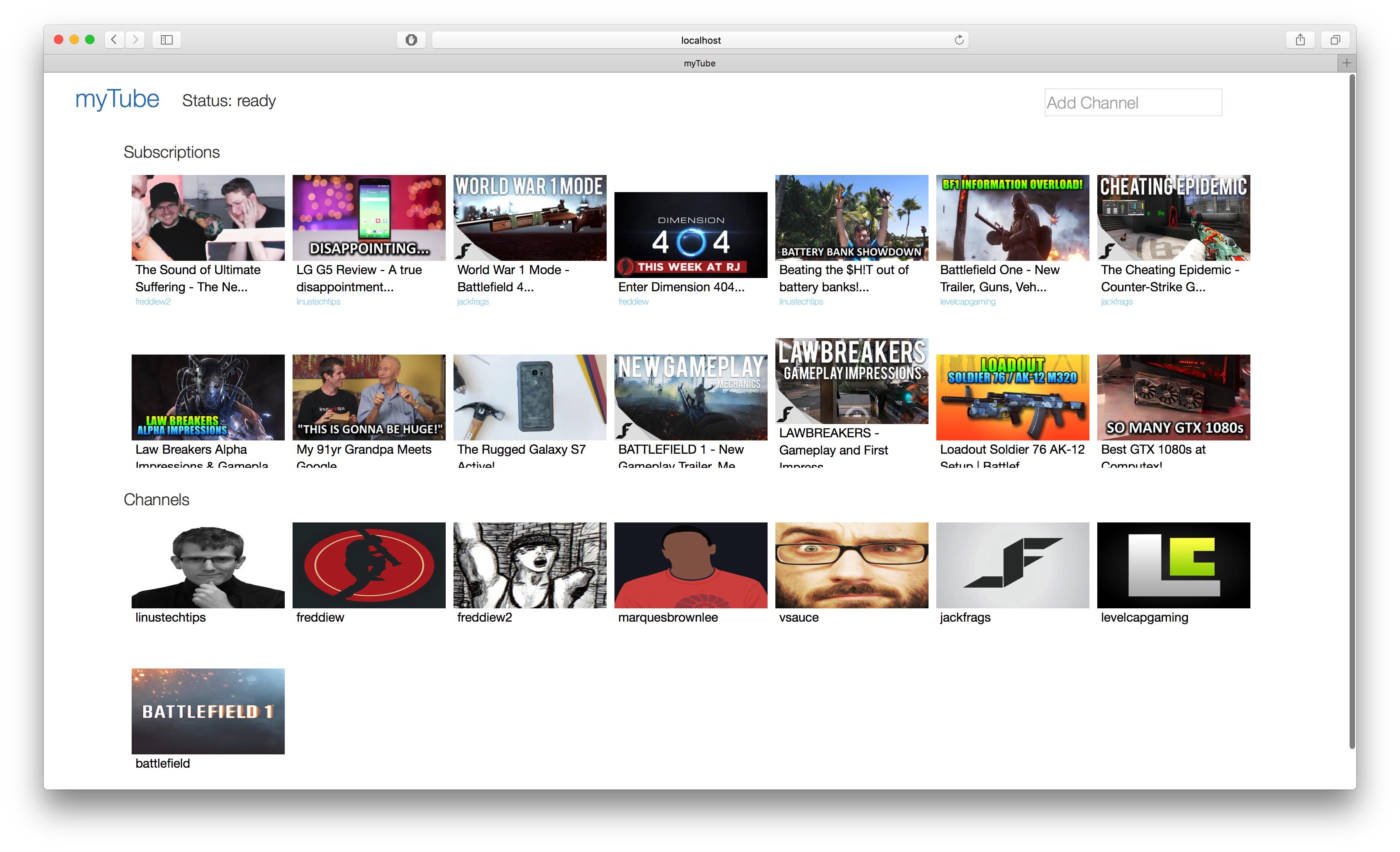This screenshot has height=852, width=1400.
Task: Click Safari's forward navigation arrow
Action: pyautogui.click(x=135, y=40)
